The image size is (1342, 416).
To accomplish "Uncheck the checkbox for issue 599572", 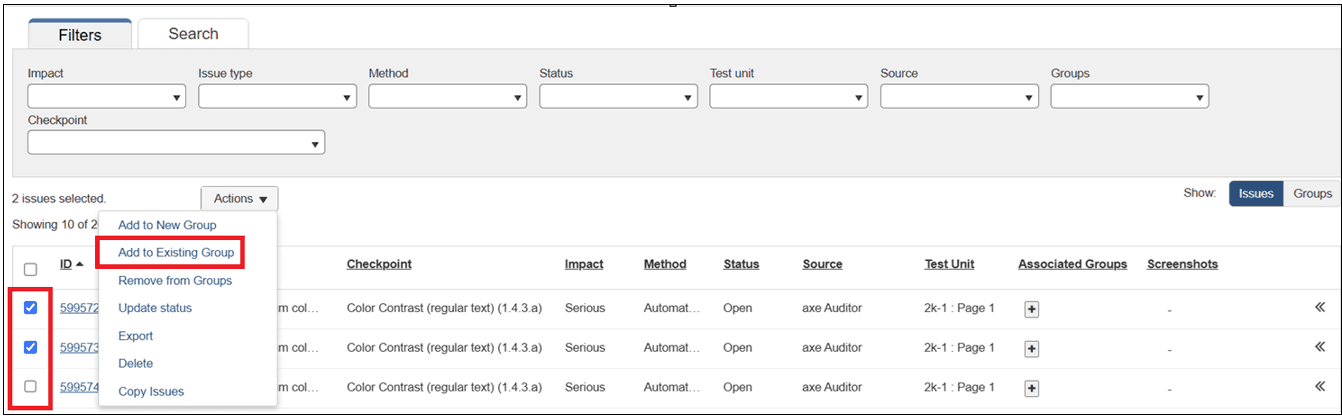I will tap(30, 308).
